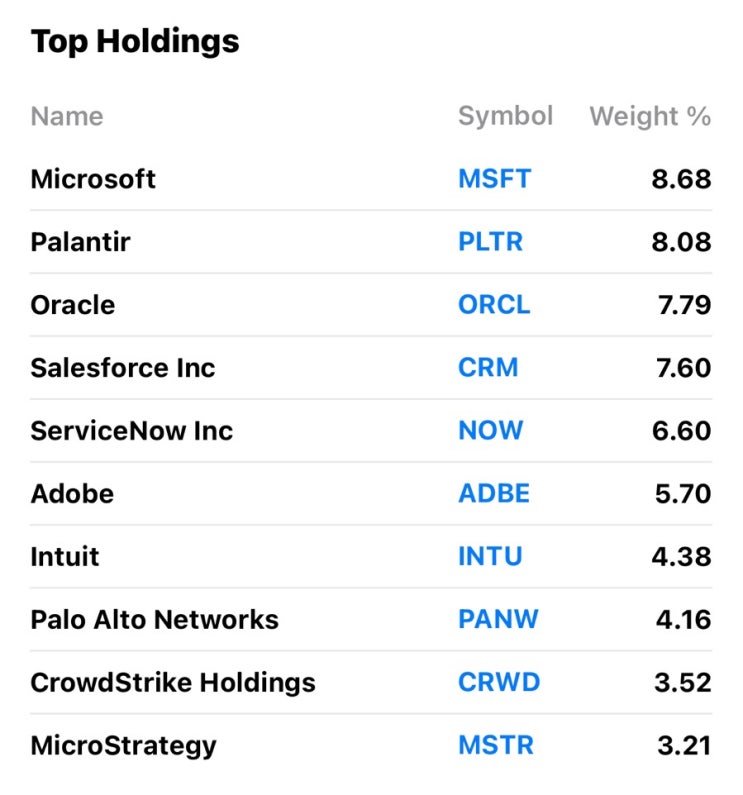This screenshot has width=743, height=795.
Task: Click the Weight % column header
Action: click(x=650, y=116)
